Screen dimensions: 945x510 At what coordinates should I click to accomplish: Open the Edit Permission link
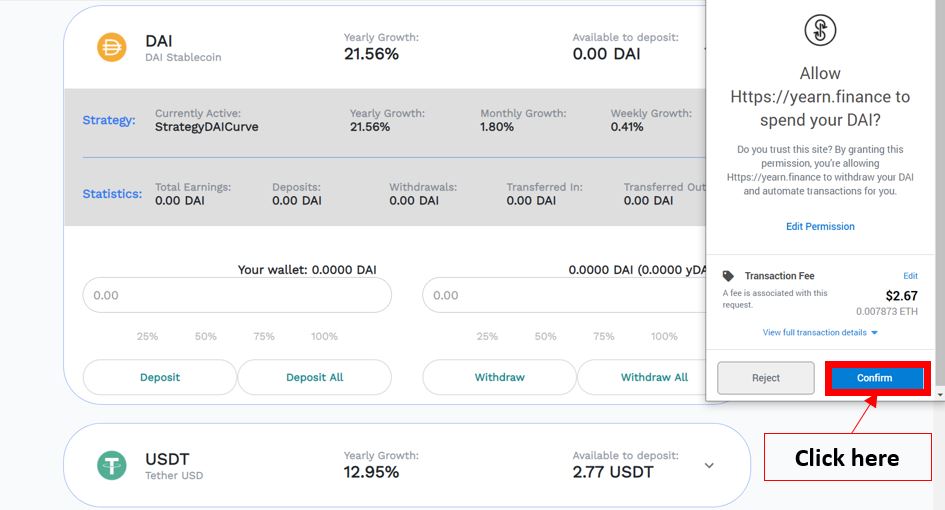pos(820,227)
